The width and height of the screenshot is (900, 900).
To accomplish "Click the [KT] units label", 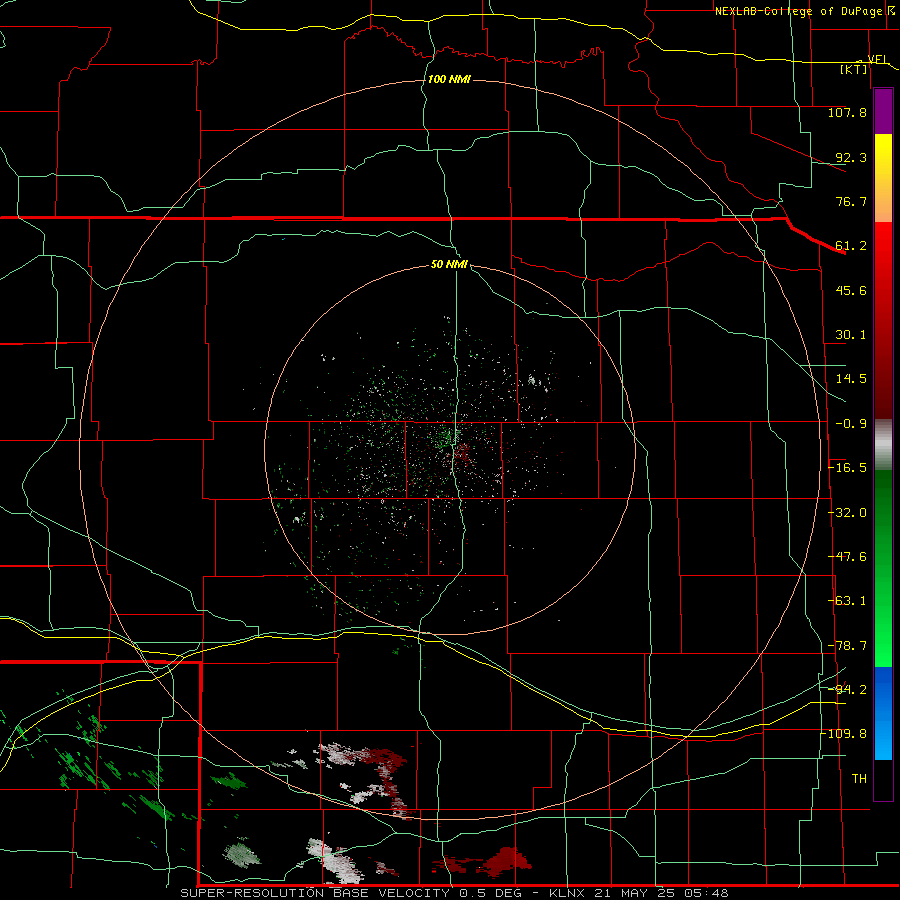I will point(854,69).
